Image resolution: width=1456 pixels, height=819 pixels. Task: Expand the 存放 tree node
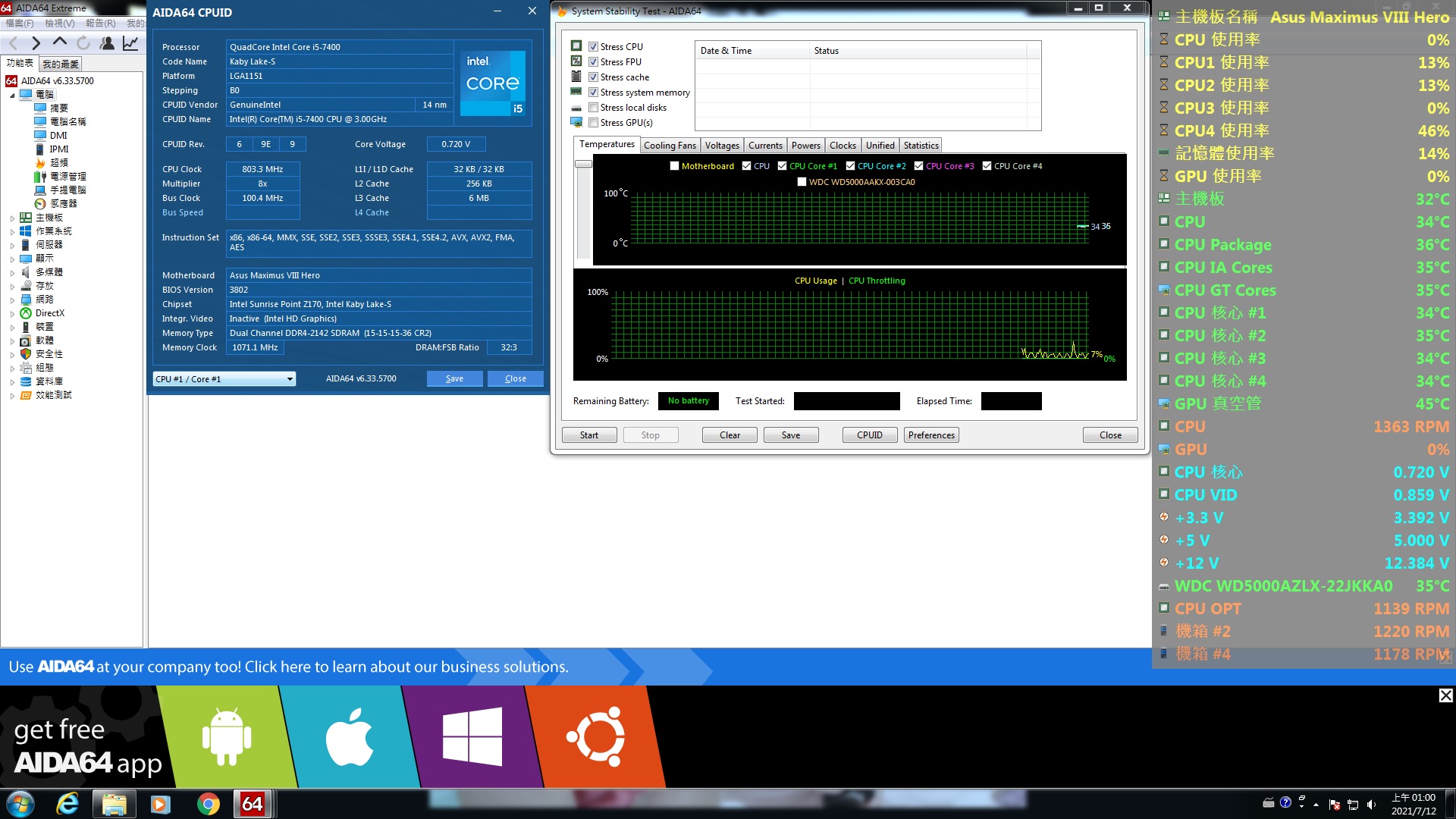point(12,287)
